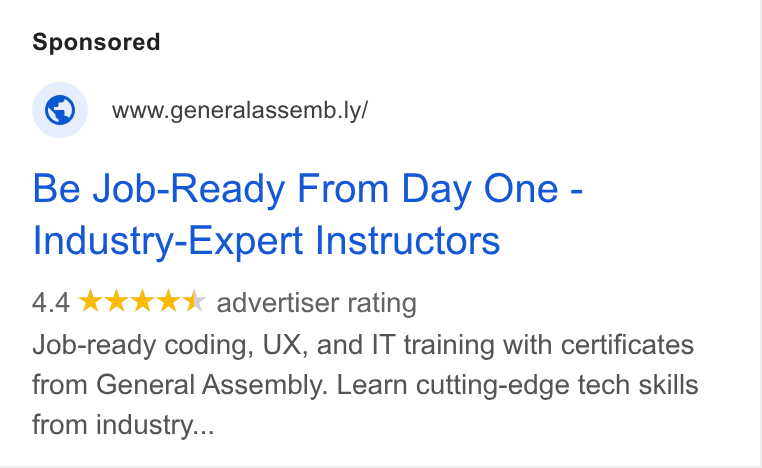Image resolution: width=762 pixels, height=468 pixels.
Task: Click the half-filled fifth rating star
Action: pos(194,300)
